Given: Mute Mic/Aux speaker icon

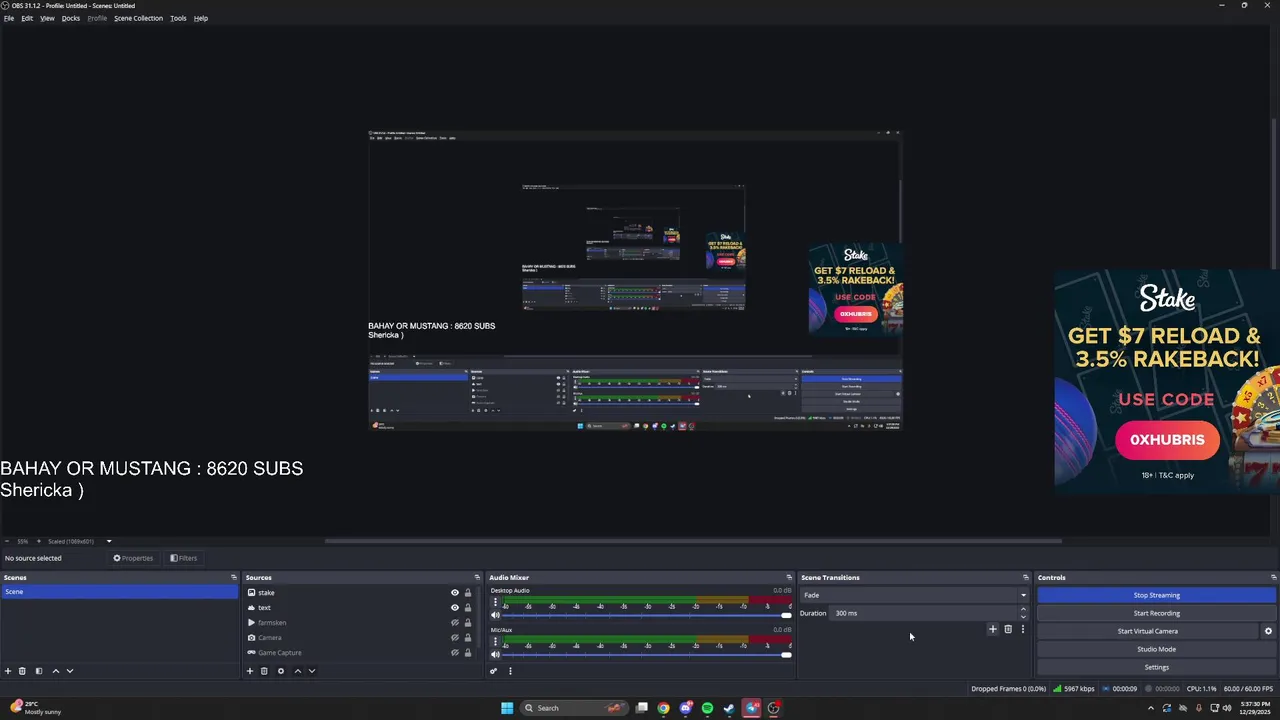Looking at the screenshot, I should click(495, 654).
